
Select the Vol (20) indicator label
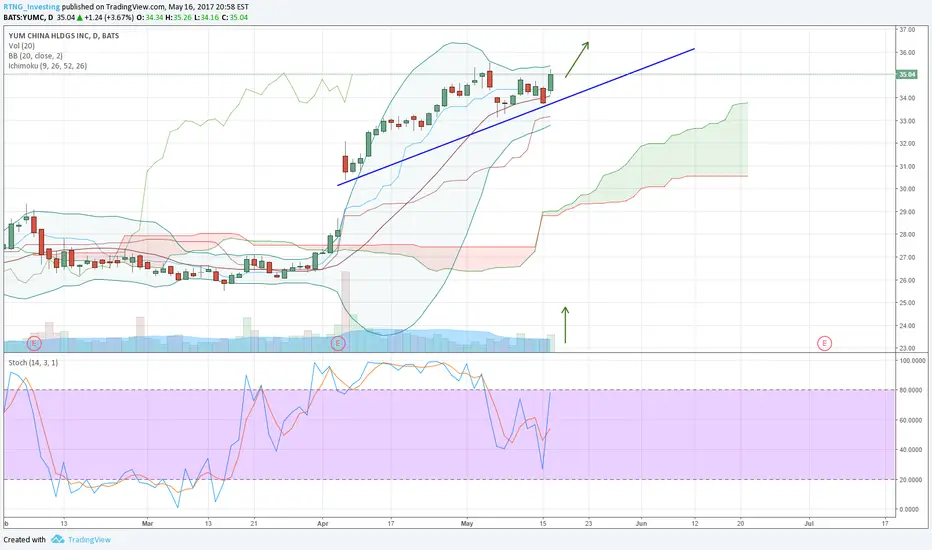pyautogui.click(x=21, y=46)
